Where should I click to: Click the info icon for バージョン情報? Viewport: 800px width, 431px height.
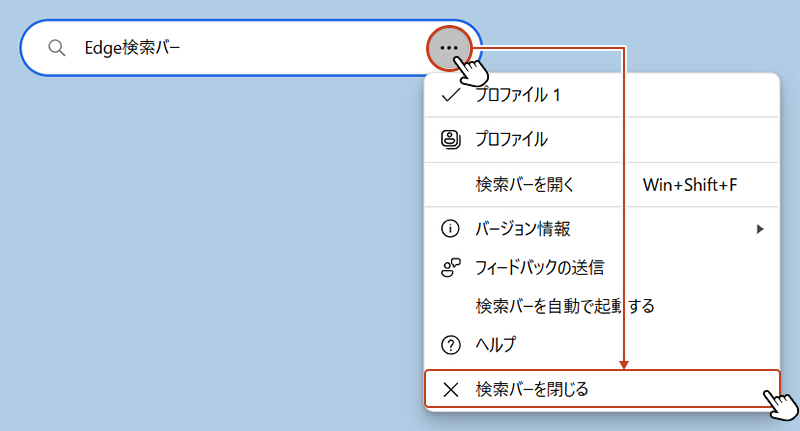[450, 229]
